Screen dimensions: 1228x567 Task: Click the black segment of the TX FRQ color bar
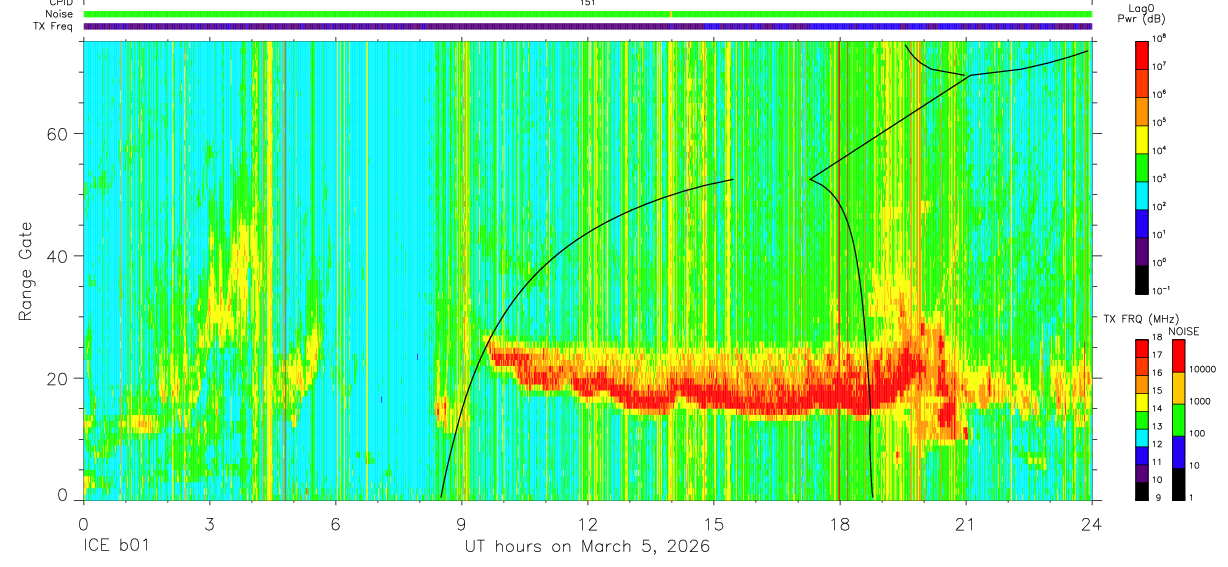[1141, 491]
